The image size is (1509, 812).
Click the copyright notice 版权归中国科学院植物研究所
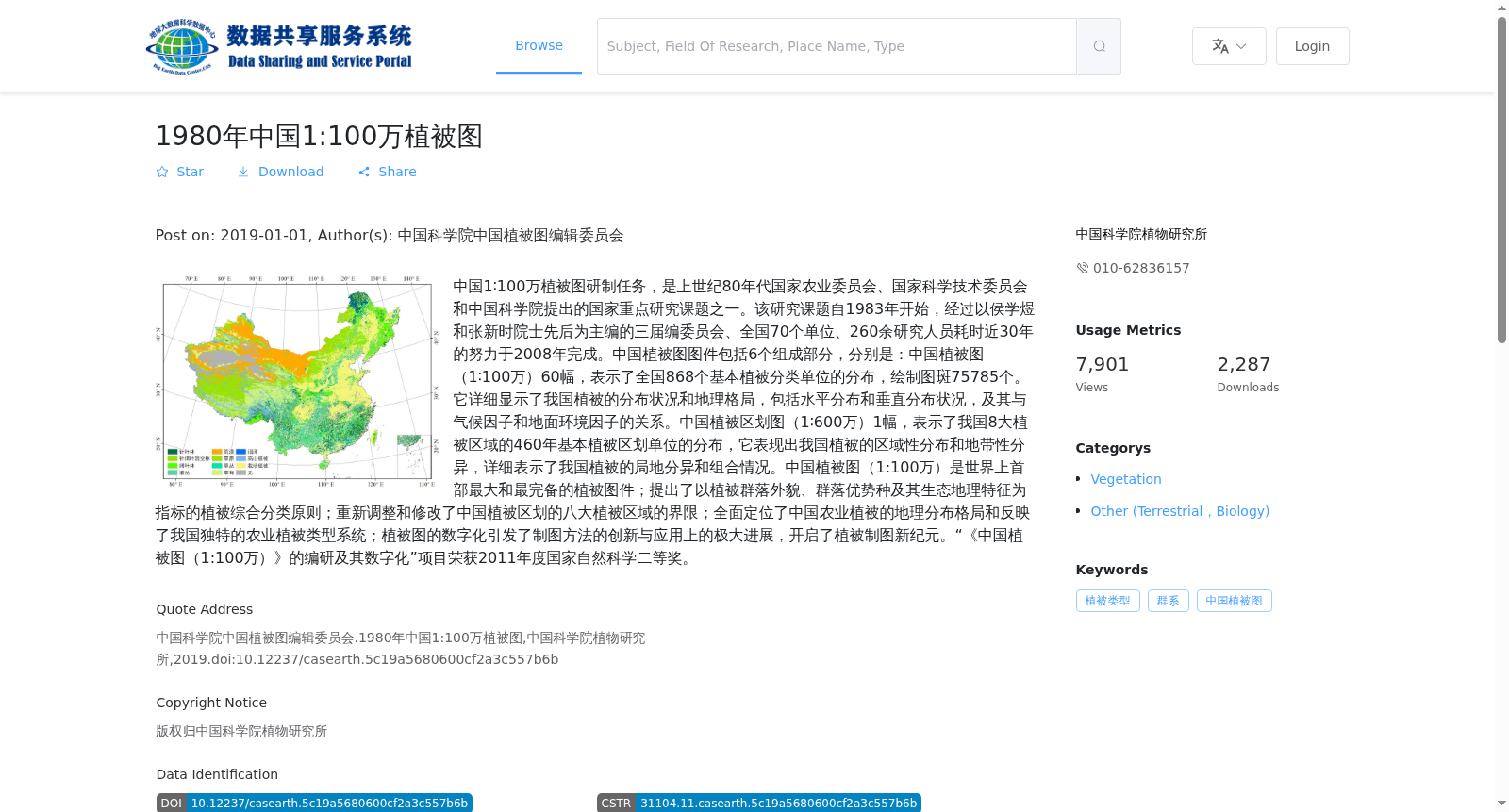click(x=241, y=731)
